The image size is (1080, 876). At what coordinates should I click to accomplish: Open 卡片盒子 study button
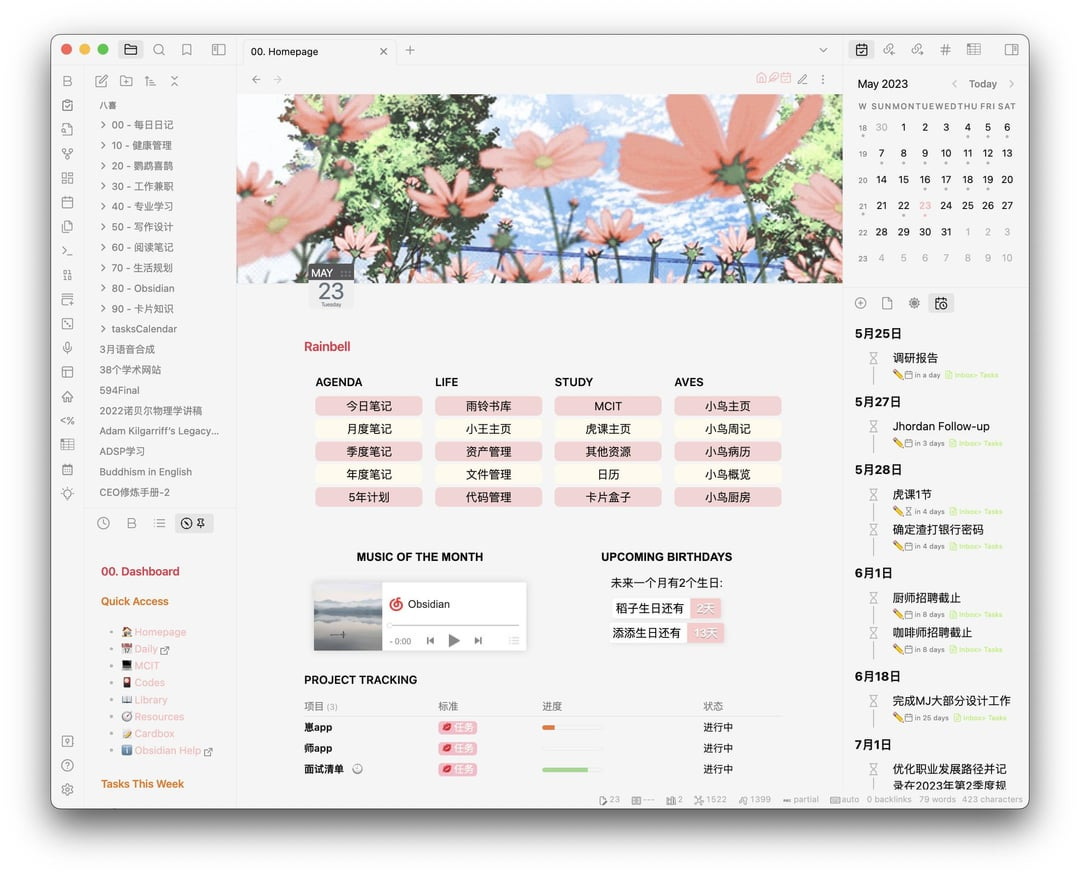point(608,497)
